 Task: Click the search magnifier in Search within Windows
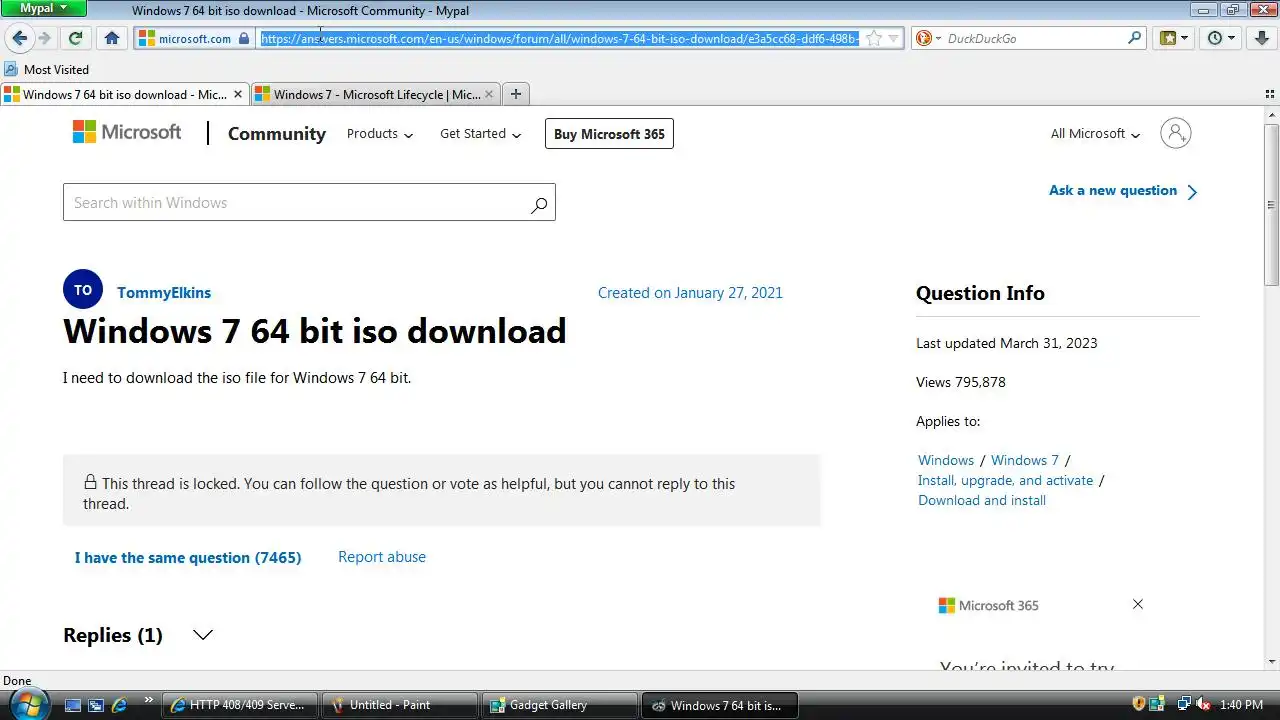539,205
